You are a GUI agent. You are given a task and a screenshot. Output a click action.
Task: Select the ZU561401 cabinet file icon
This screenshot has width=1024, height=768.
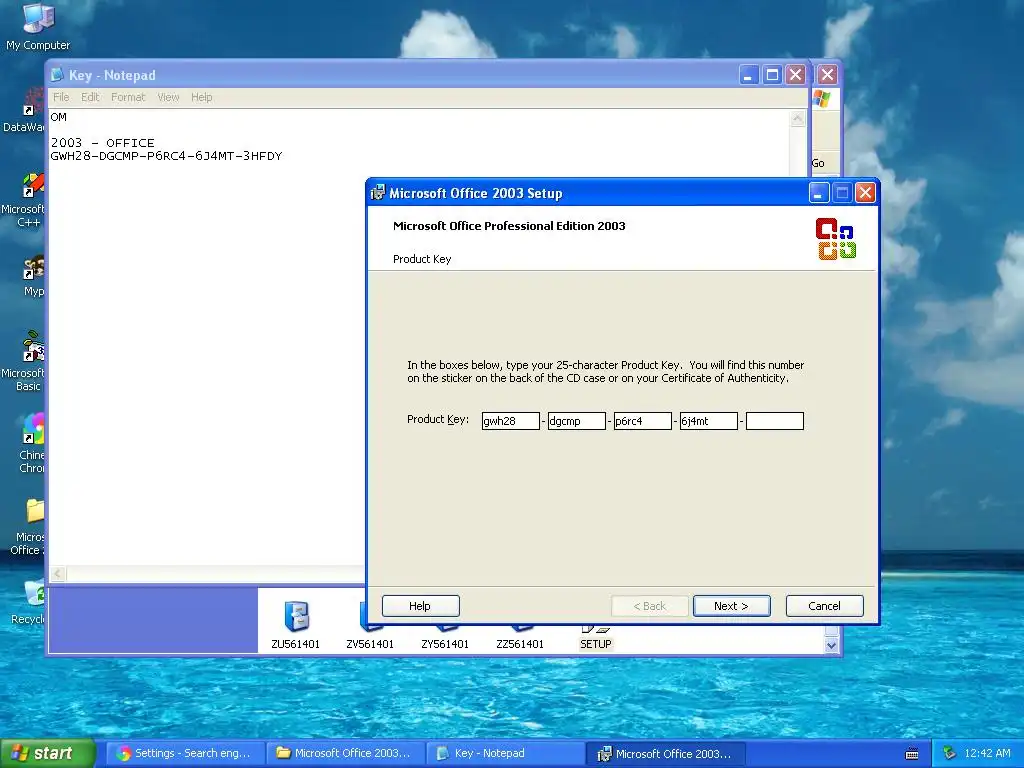tap(296, 624)
